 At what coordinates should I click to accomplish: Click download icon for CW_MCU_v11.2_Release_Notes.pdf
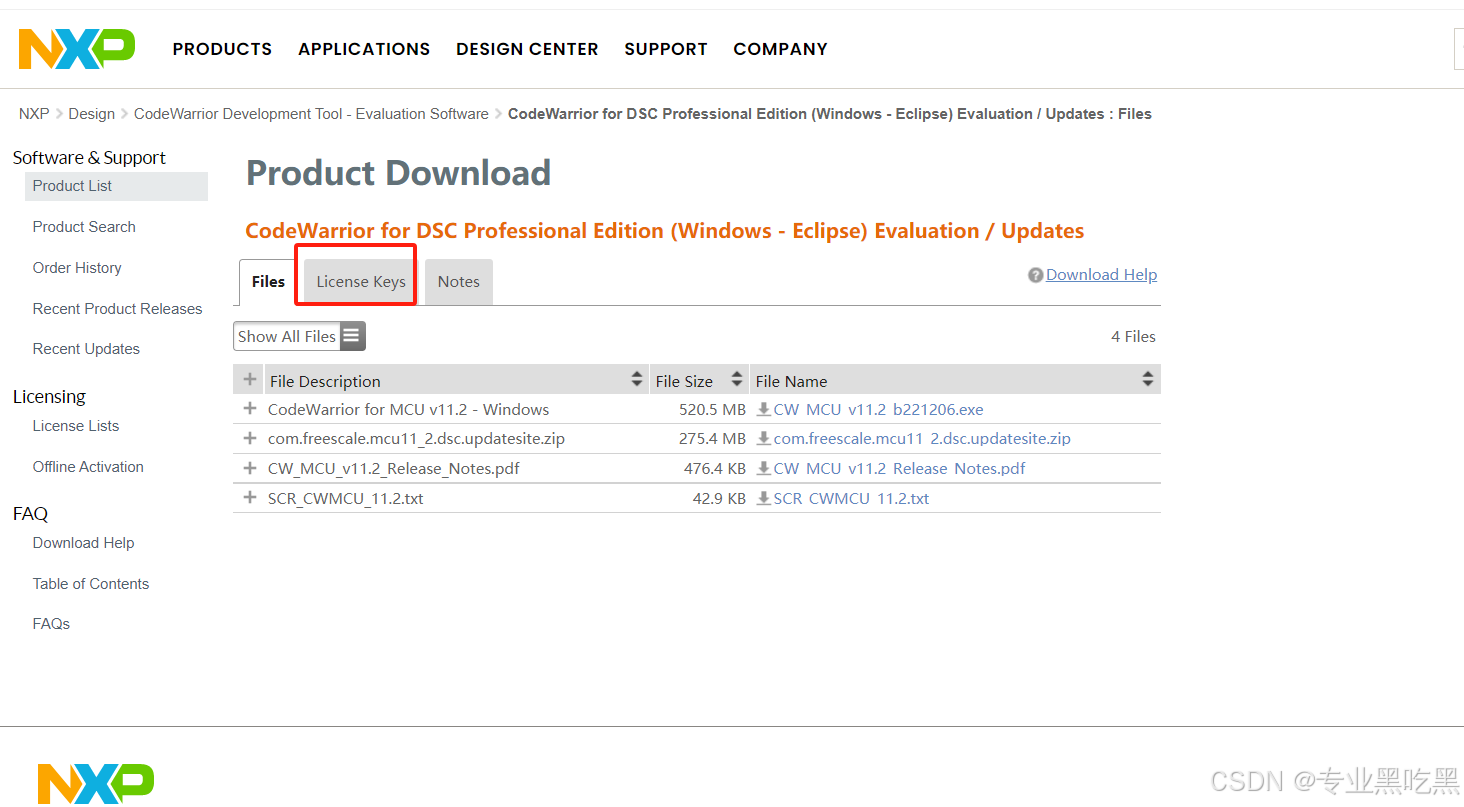tap(764, 468)
